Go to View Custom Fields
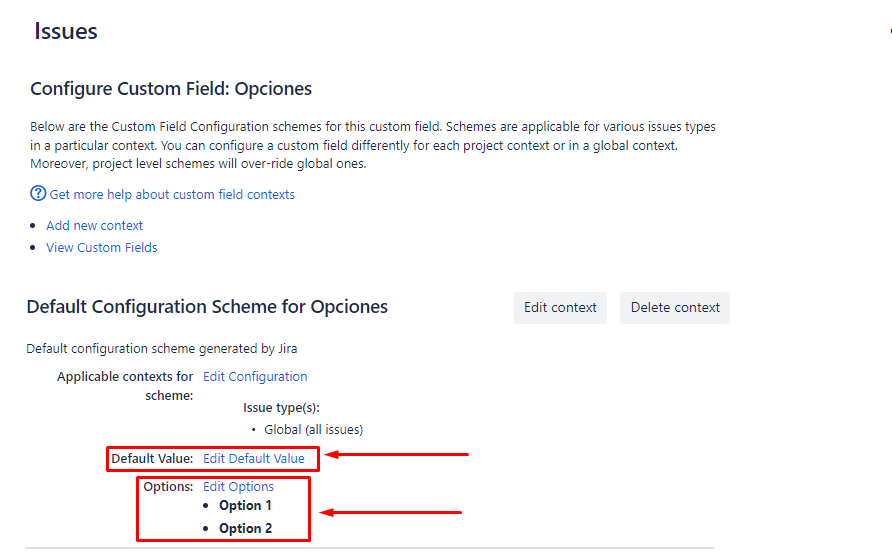This screenshot has width=892, height=554. coord(102,247)
